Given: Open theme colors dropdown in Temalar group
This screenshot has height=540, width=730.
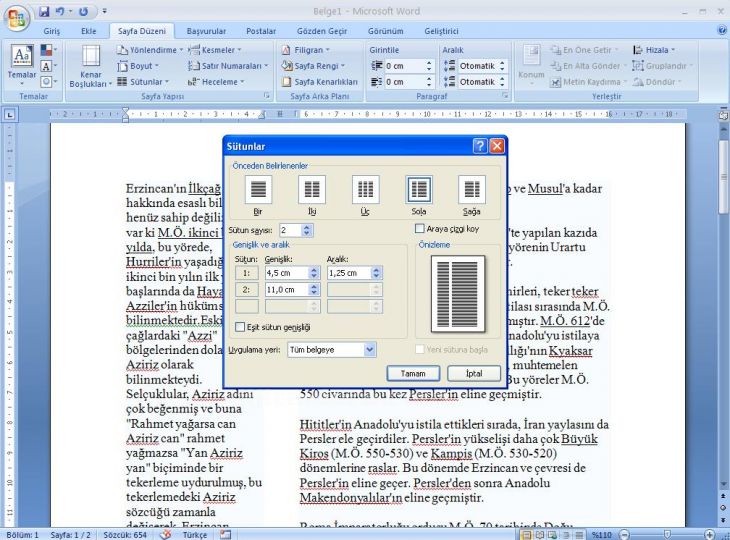Looking at the screenshot, I should (x=49, y=50).
